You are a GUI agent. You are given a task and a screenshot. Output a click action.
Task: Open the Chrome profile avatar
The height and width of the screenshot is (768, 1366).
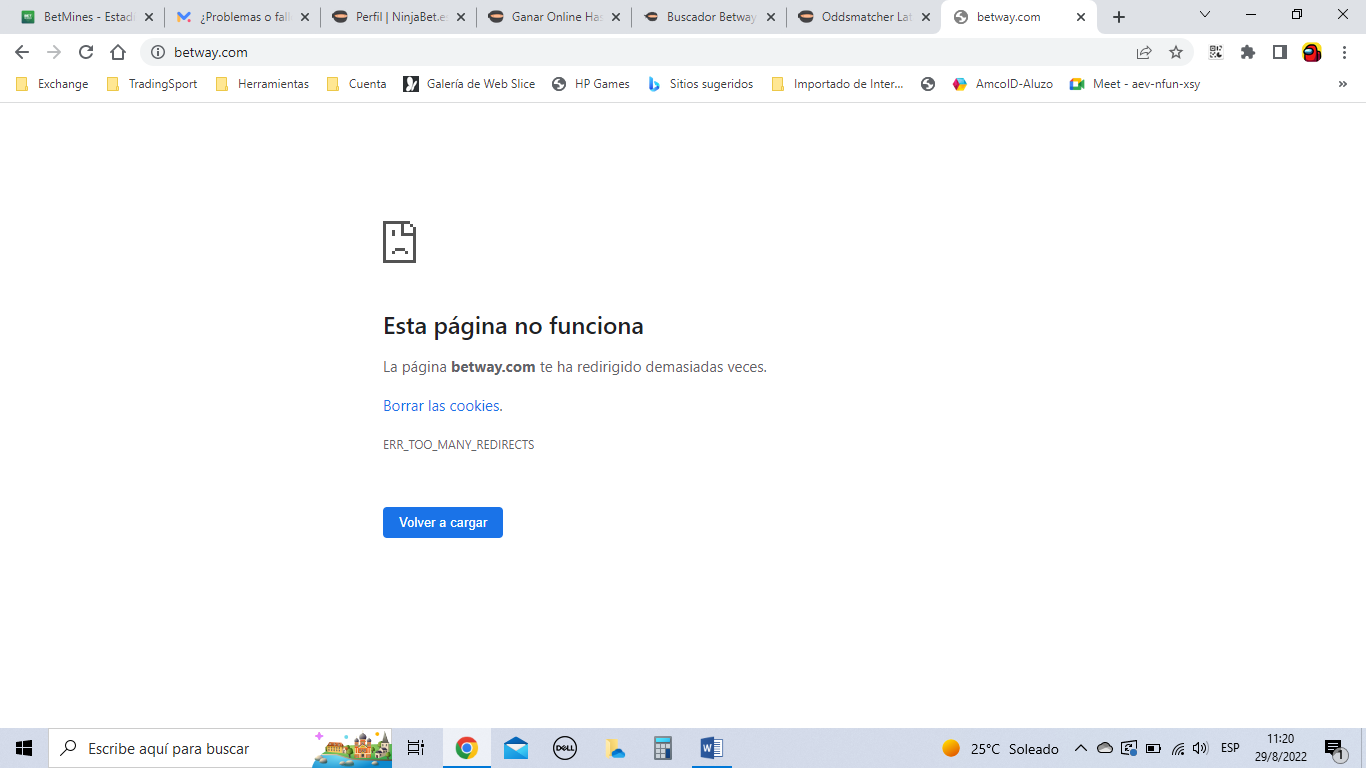1312,52
